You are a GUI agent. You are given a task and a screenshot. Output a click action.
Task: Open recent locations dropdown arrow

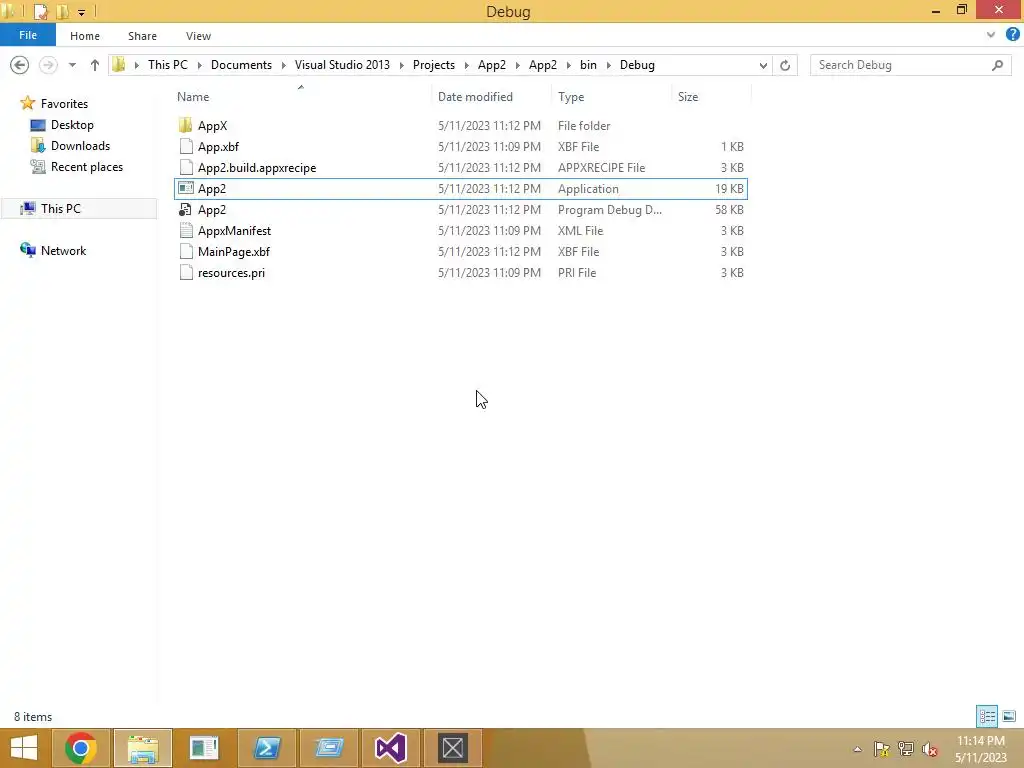coord(72,65)
